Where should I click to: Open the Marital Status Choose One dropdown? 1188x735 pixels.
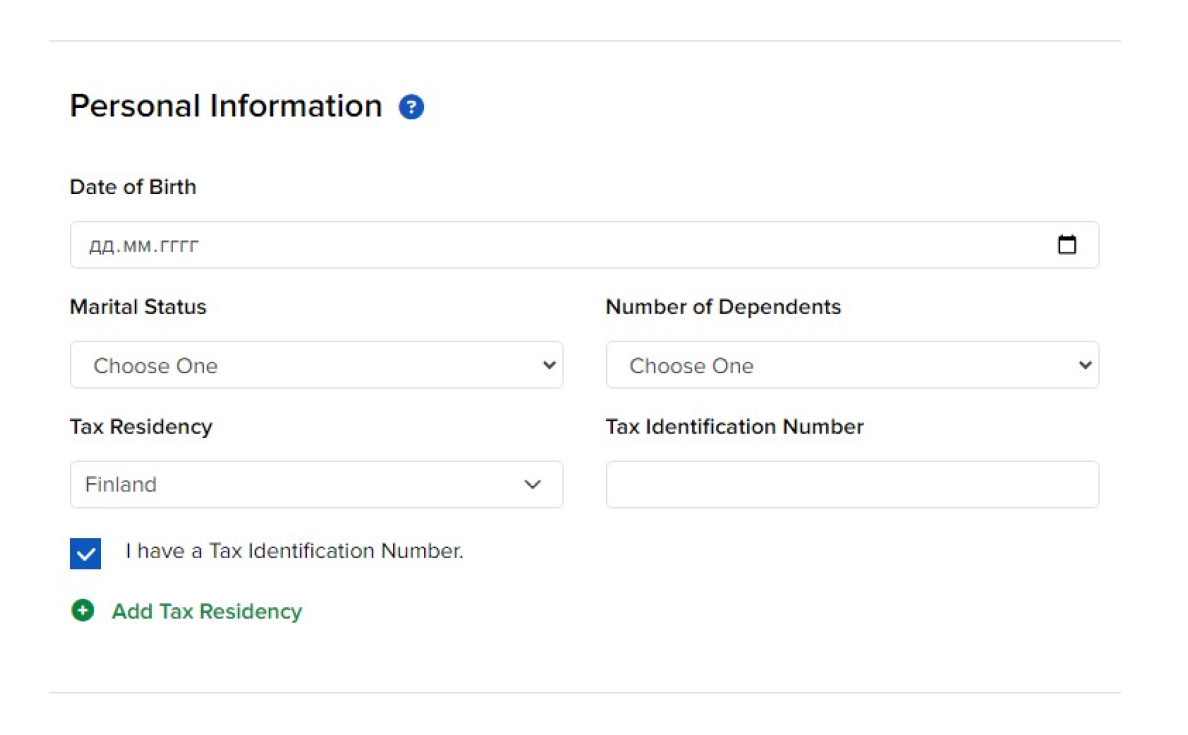pos(316,365)
